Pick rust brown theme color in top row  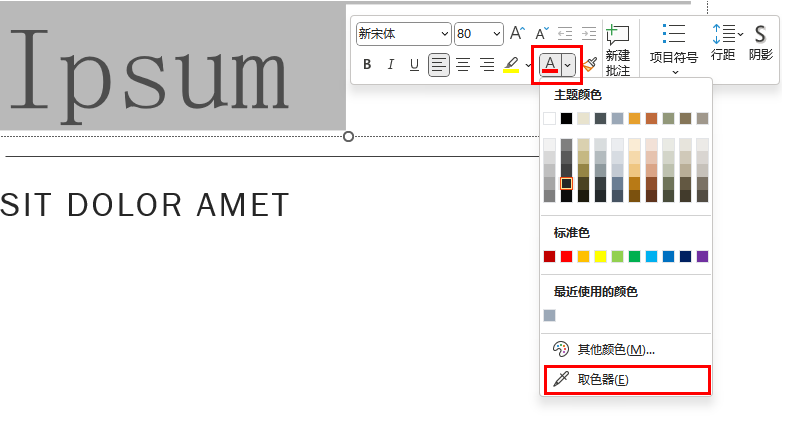point(652,118)
